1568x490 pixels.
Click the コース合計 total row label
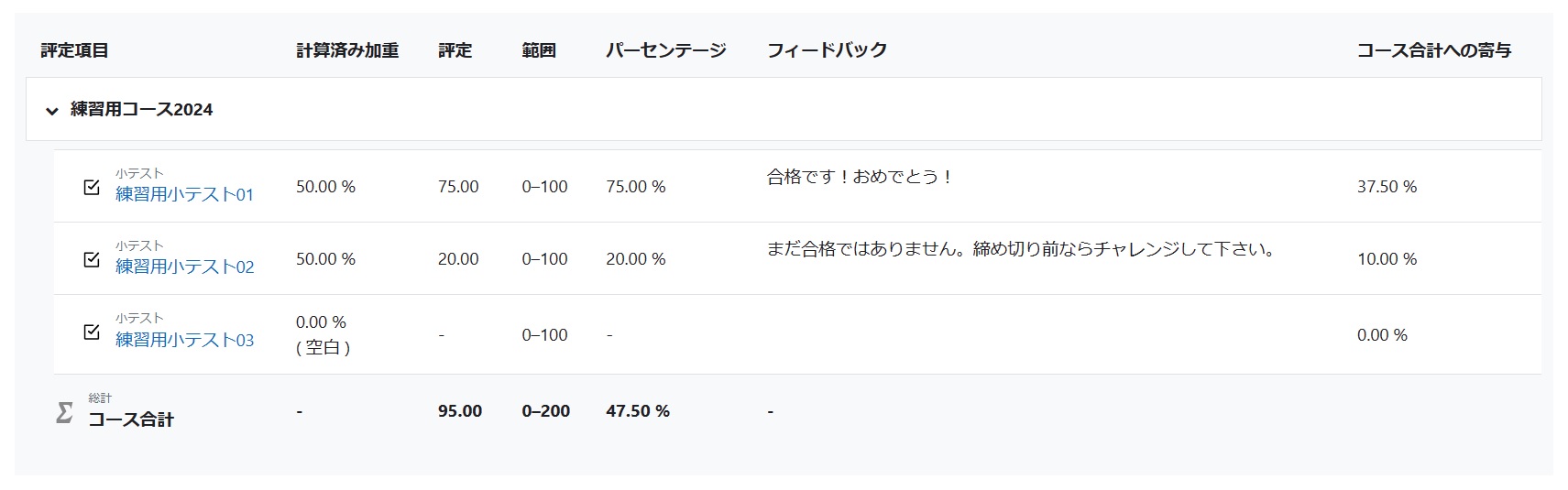tap(130, 419)
